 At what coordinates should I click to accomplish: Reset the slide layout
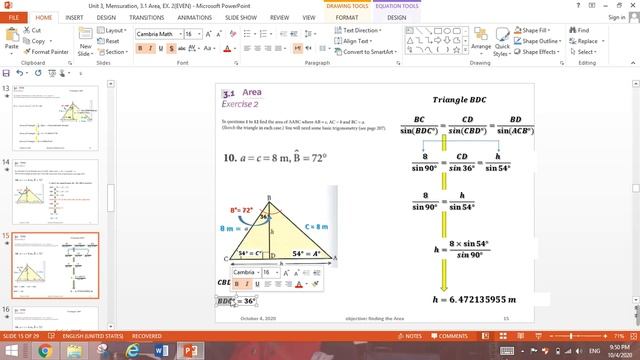pos(108,41)
